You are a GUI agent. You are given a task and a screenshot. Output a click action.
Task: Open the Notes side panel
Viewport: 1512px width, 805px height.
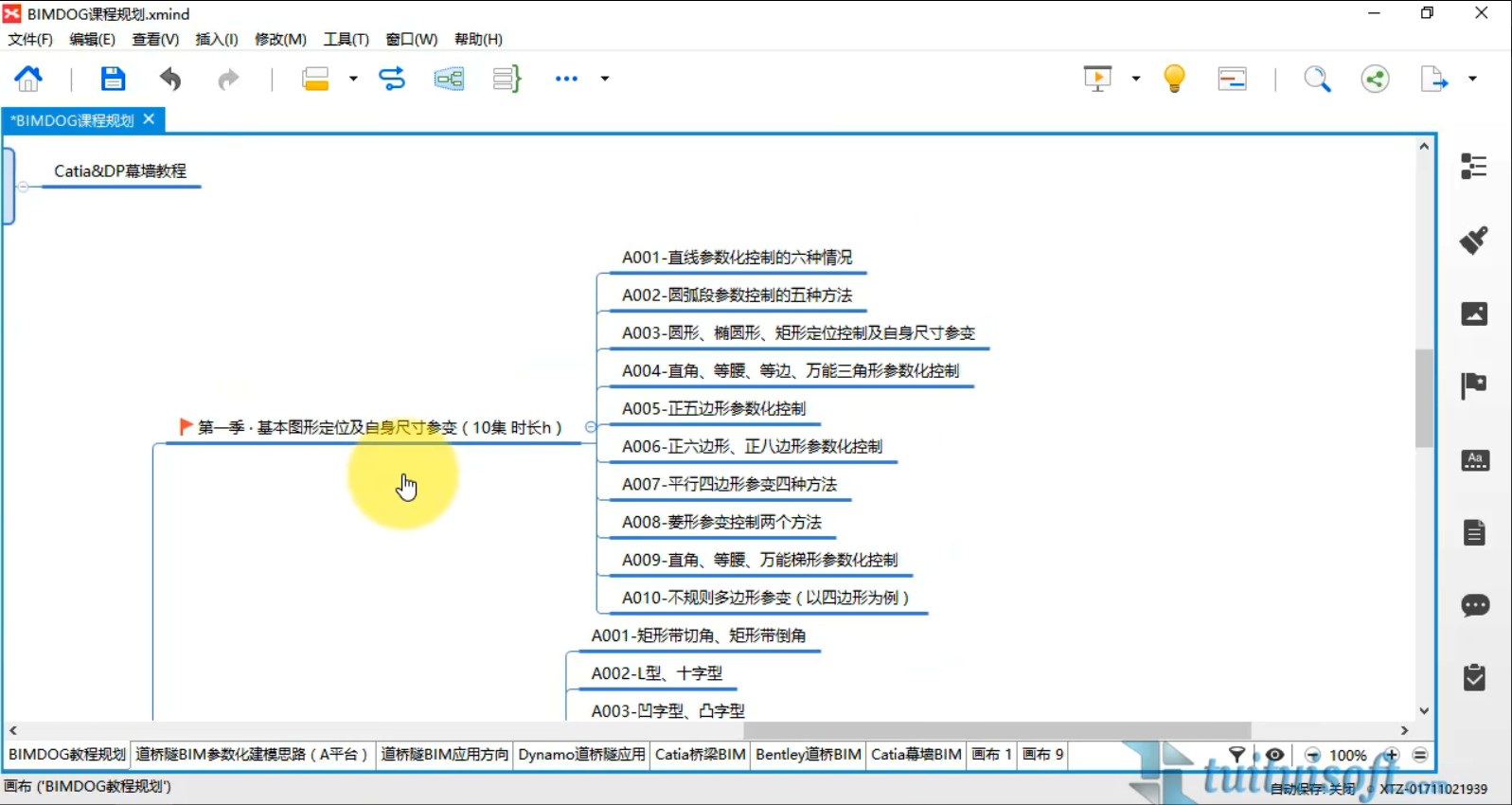point(1474,532)
